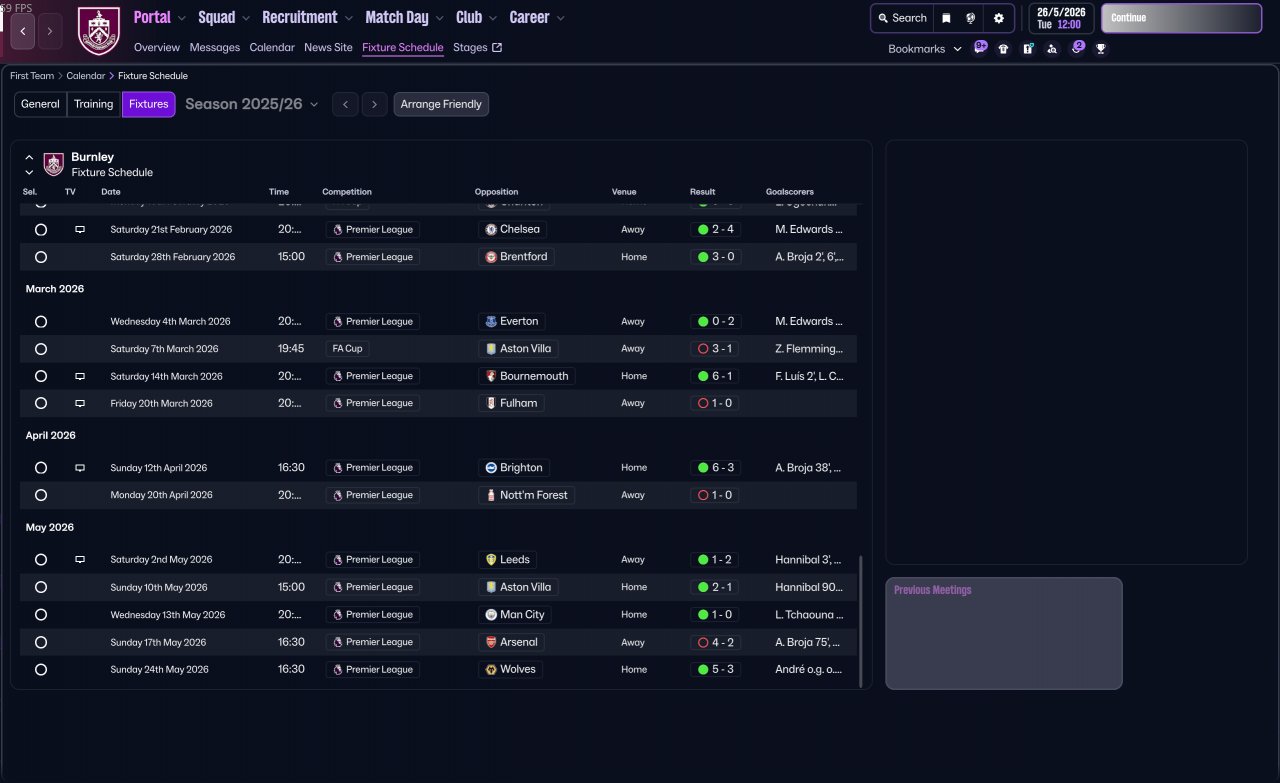Open the trophy bookmark shortcut
The width and height of the screenshot is (1280, 783).
[1101, 48]
